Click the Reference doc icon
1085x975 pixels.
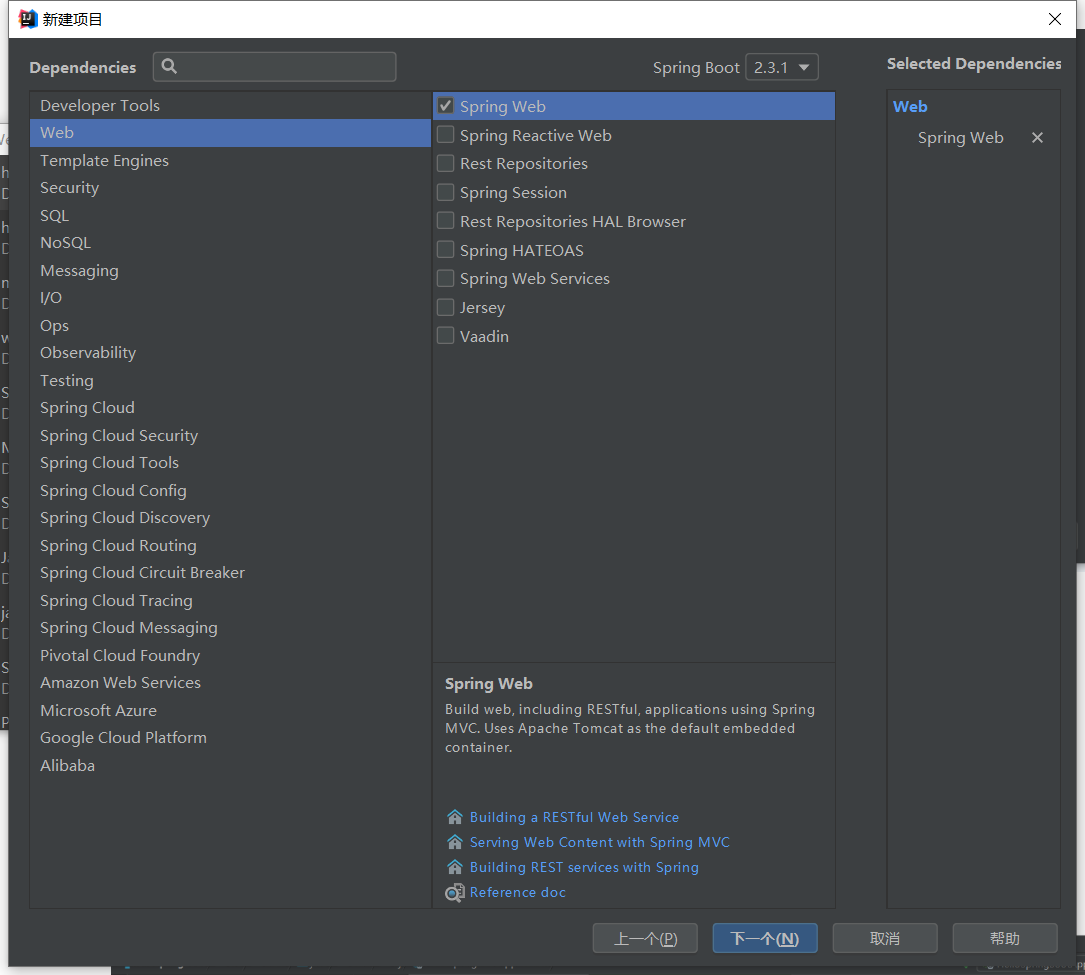coord(455,892)
